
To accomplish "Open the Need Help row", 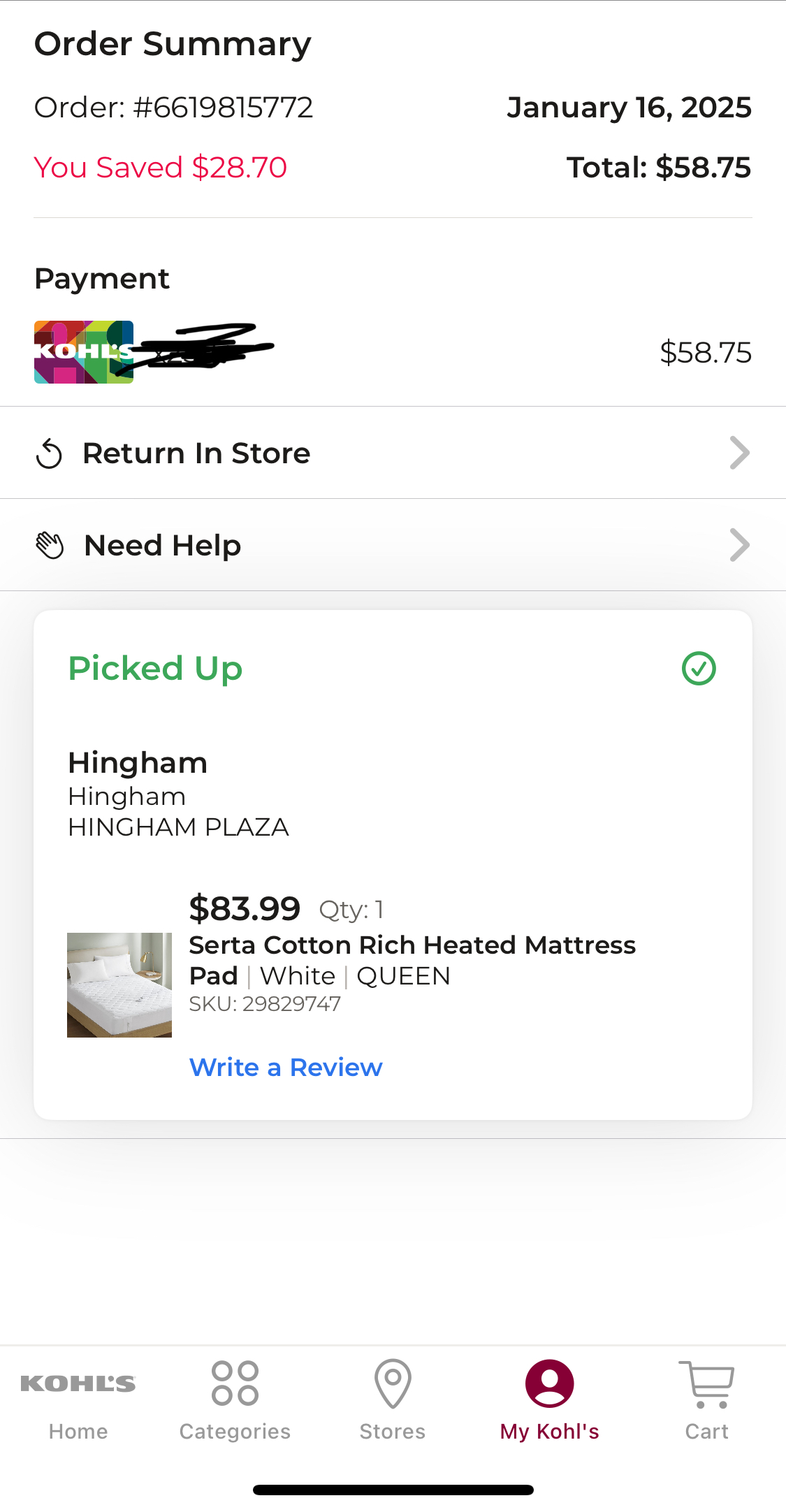I will [x=393, y=545].
